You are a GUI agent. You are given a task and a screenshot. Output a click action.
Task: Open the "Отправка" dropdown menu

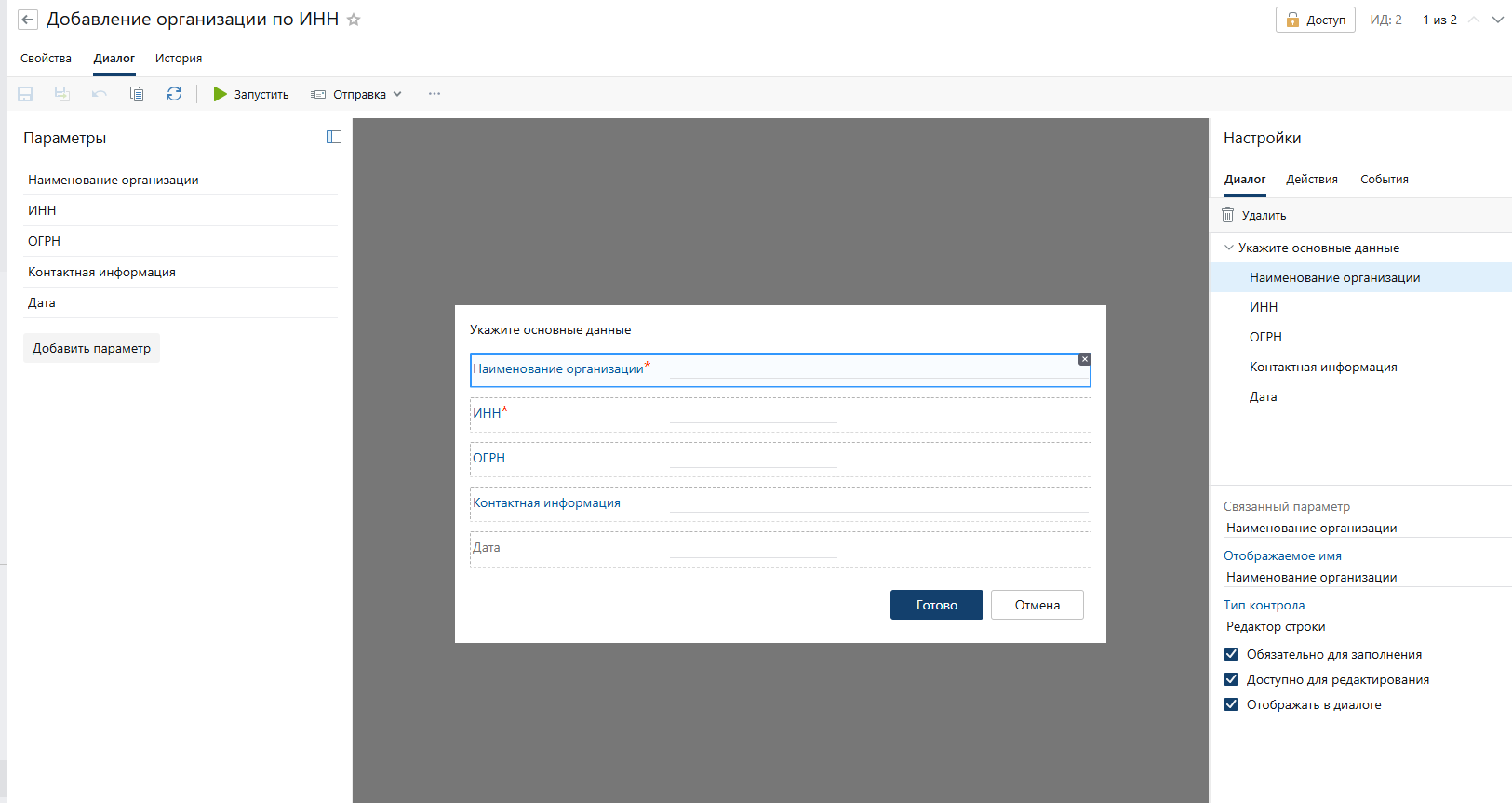coord(357,94)
